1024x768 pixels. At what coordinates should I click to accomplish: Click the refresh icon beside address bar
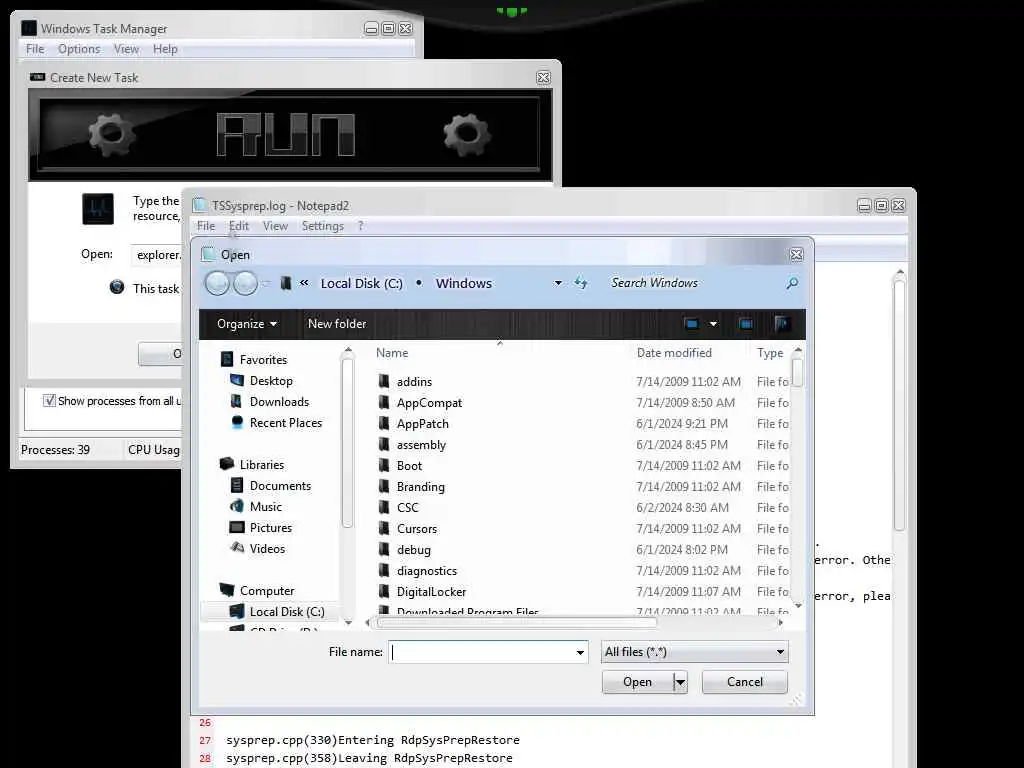tap(581, 283)
